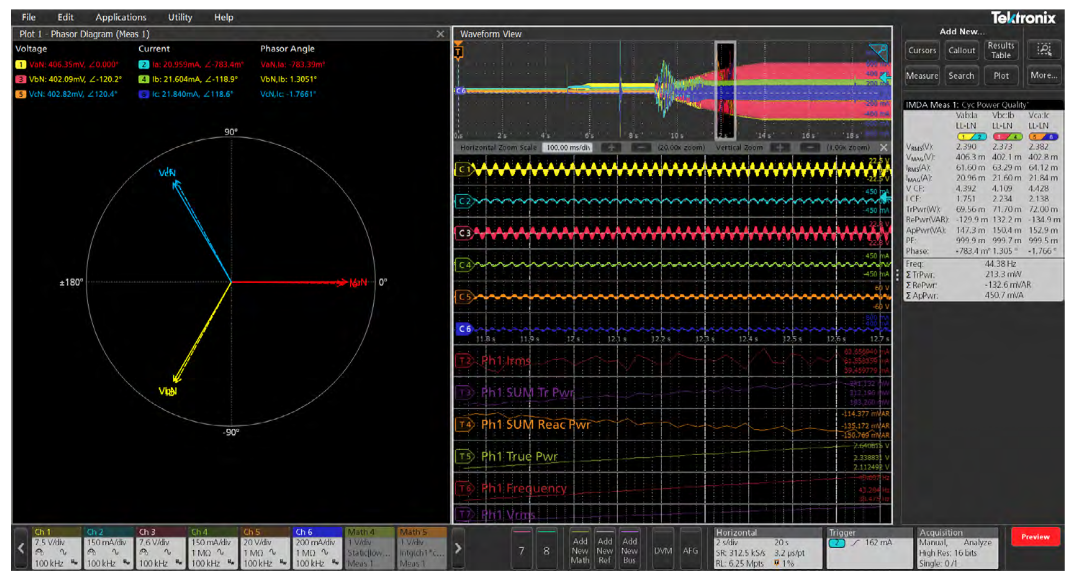
Task: Expand the channel badges to the right
Action: [x=458, y=548]
